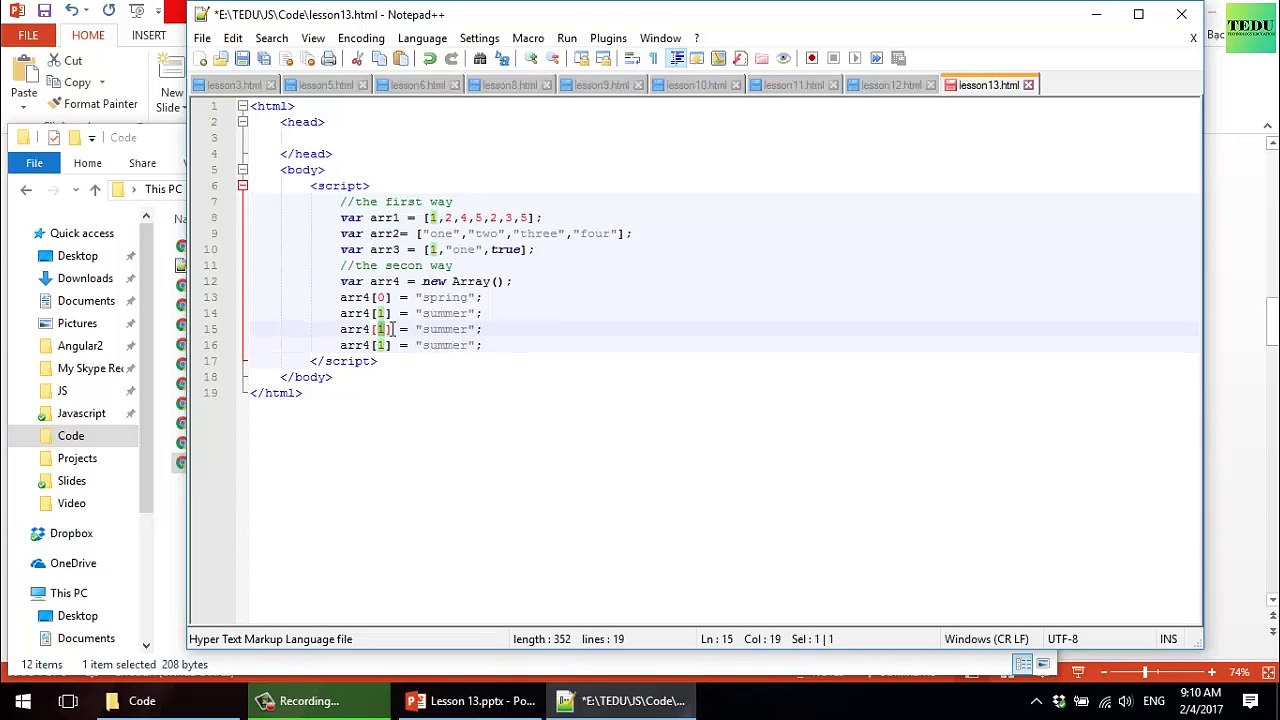
Task: Open the Copy dropdown arrow in PowerPoint
Action: tap(102, 83)
